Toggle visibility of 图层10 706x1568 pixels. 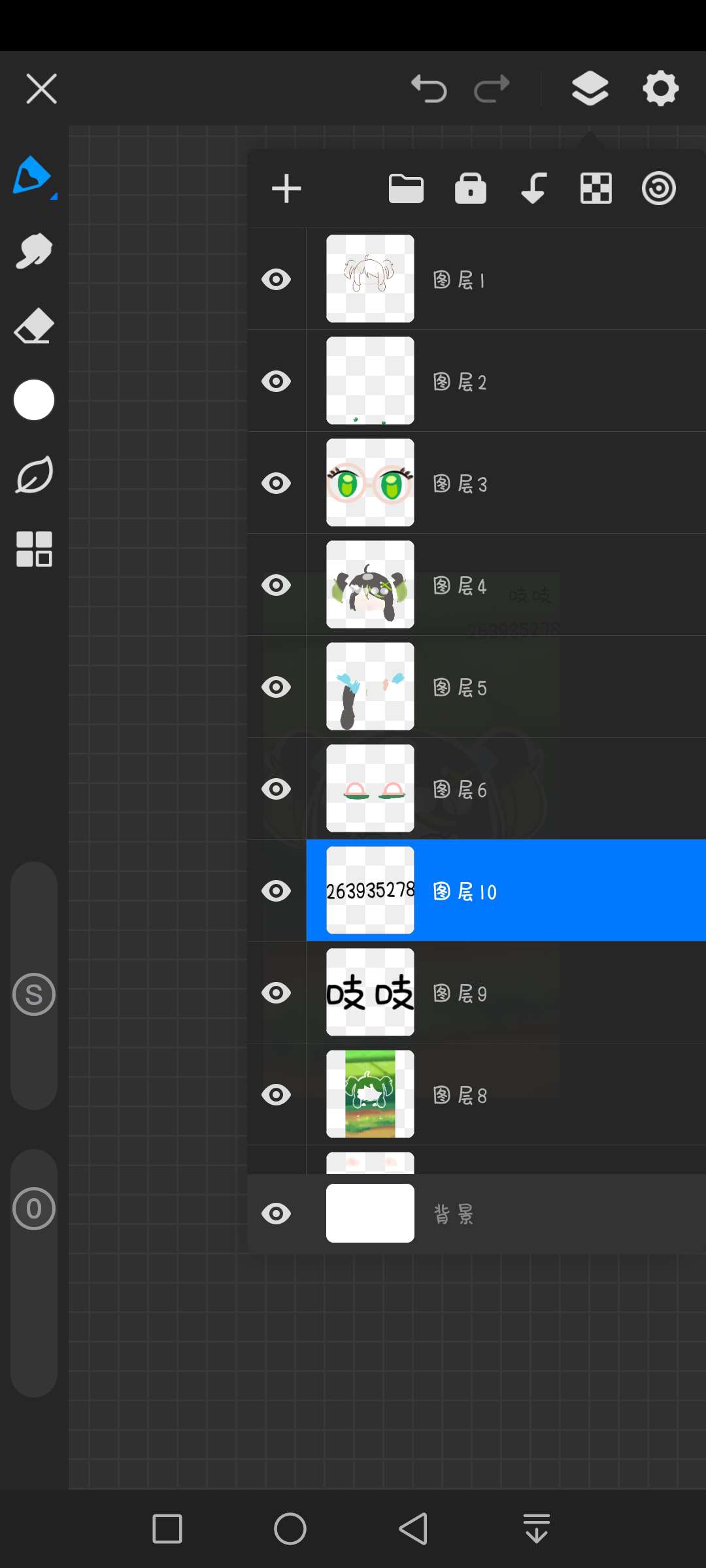click(276, 891)
